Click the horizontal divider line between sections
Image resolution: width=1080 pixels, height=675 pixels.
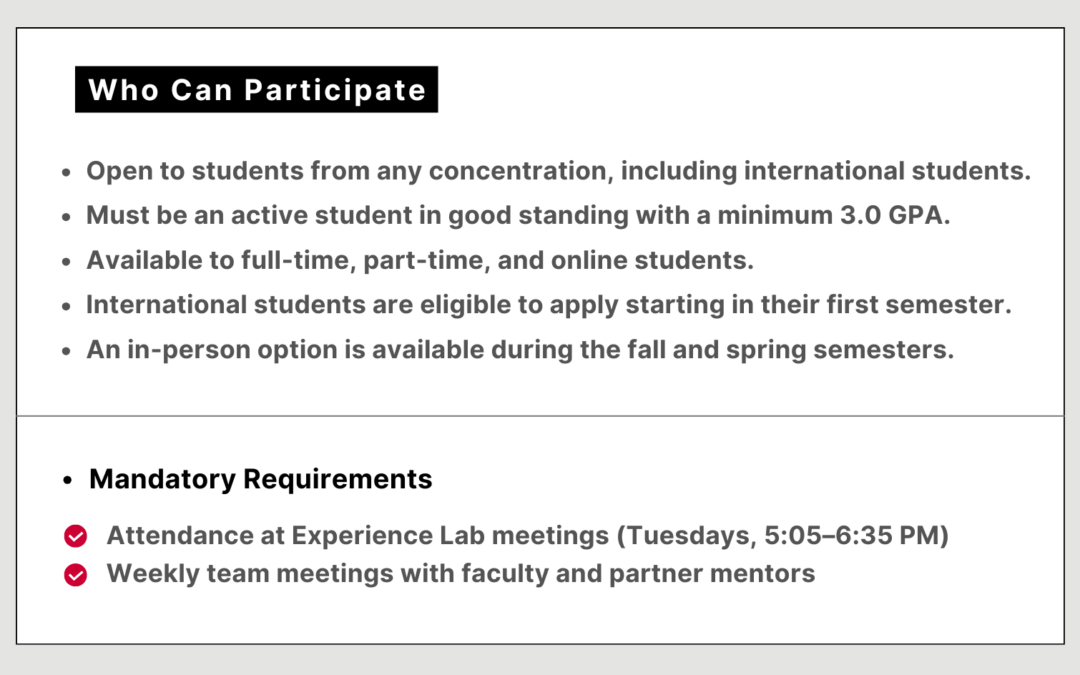[540, 415]
